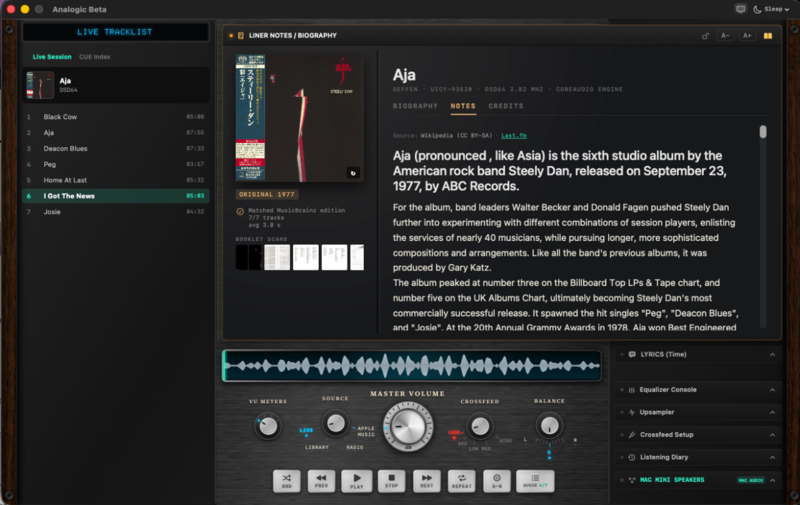Click the clock icon beside Listening Diary

click(632, 458)
